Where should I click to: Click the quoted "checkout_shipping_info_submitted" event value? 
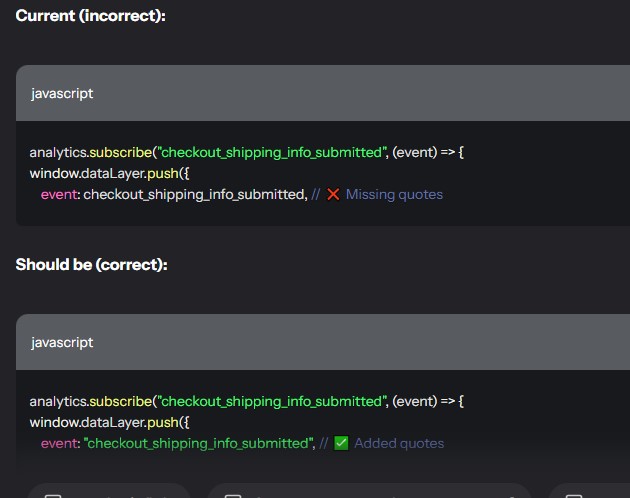coord(198,443)
